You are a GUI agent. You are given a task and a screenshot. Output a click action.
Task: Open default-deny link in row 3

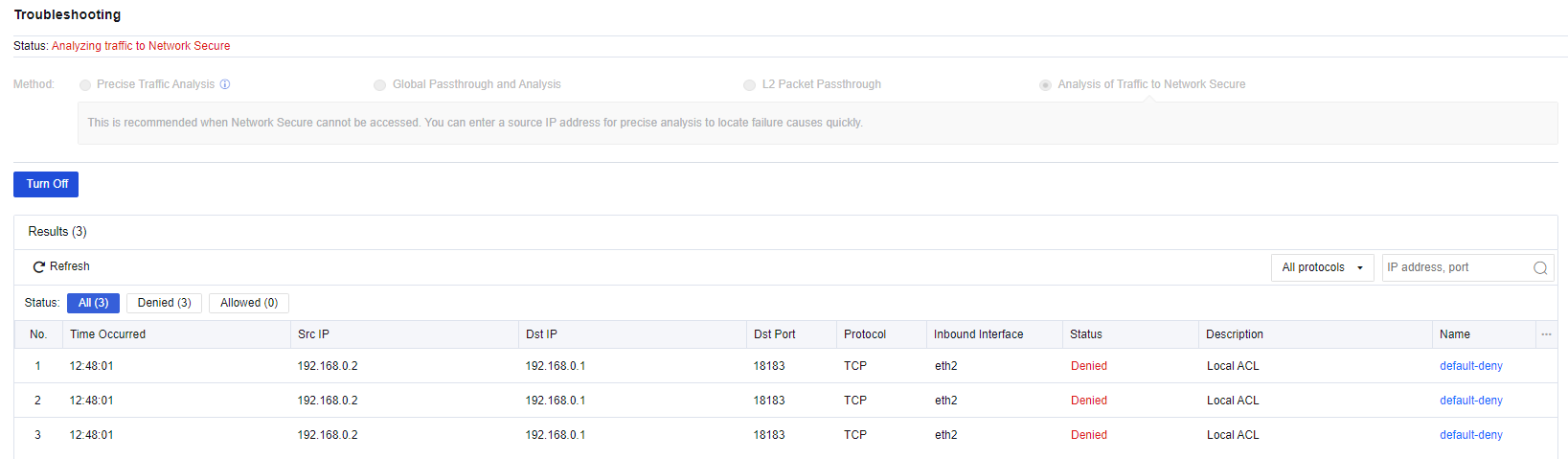[x=1470, y=435]
